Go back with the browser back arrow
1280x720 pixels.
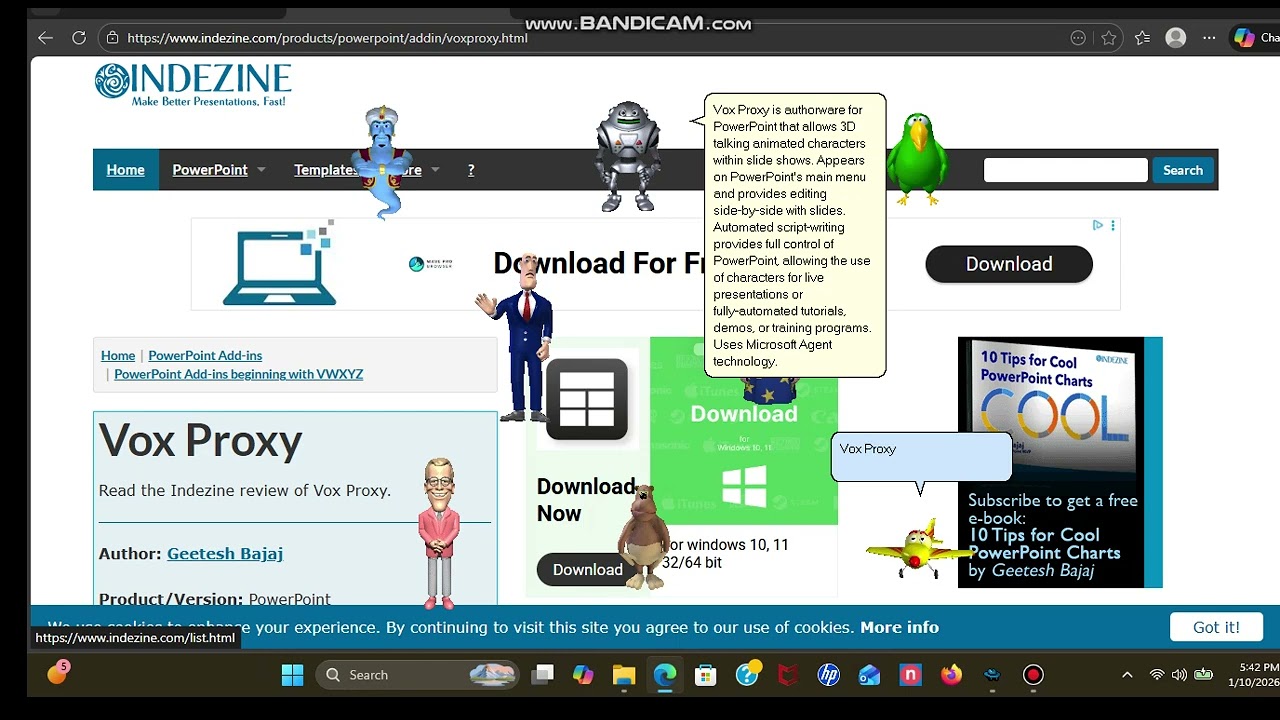[45, 38]
